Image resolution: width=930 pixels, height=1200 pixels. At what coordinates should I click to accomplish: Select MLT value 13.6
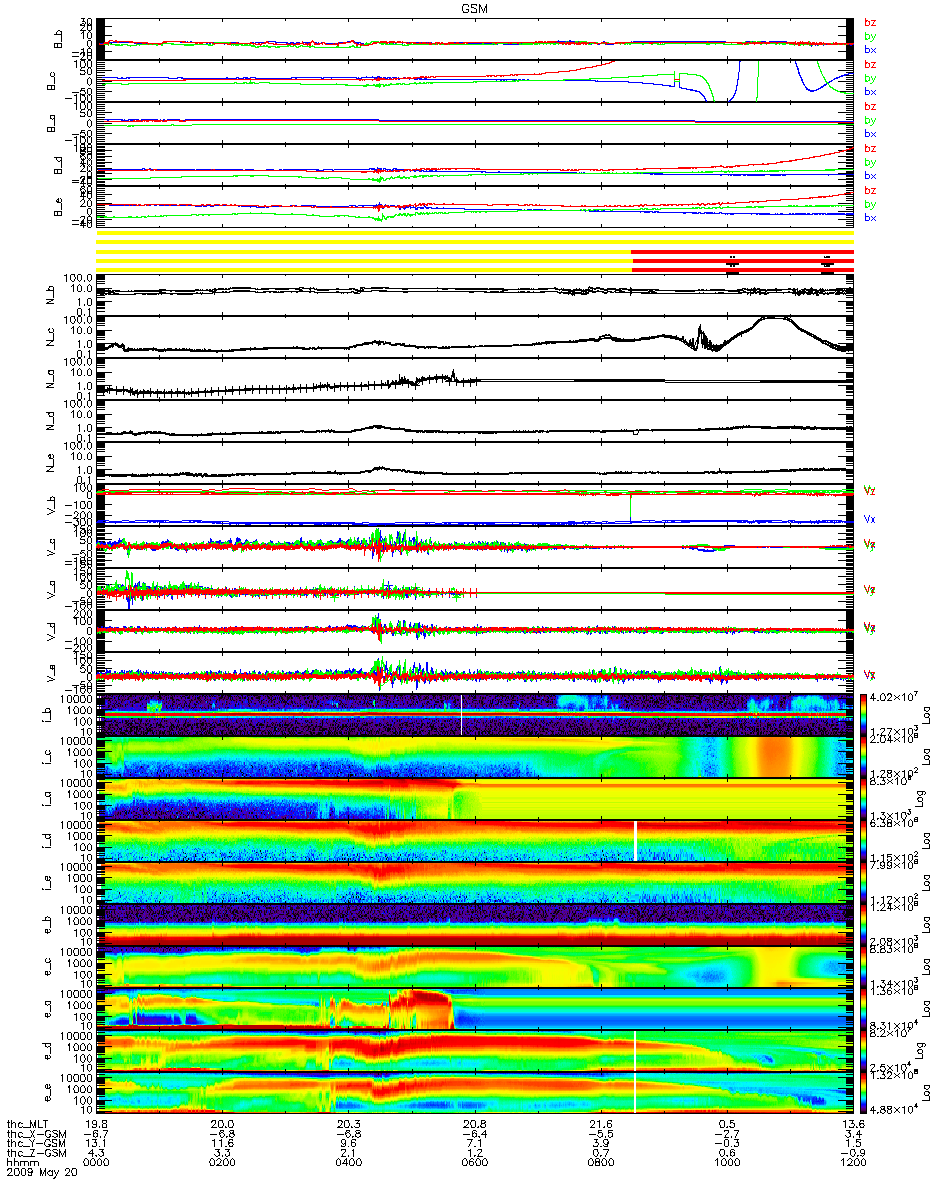click(x=852, y=1124)
